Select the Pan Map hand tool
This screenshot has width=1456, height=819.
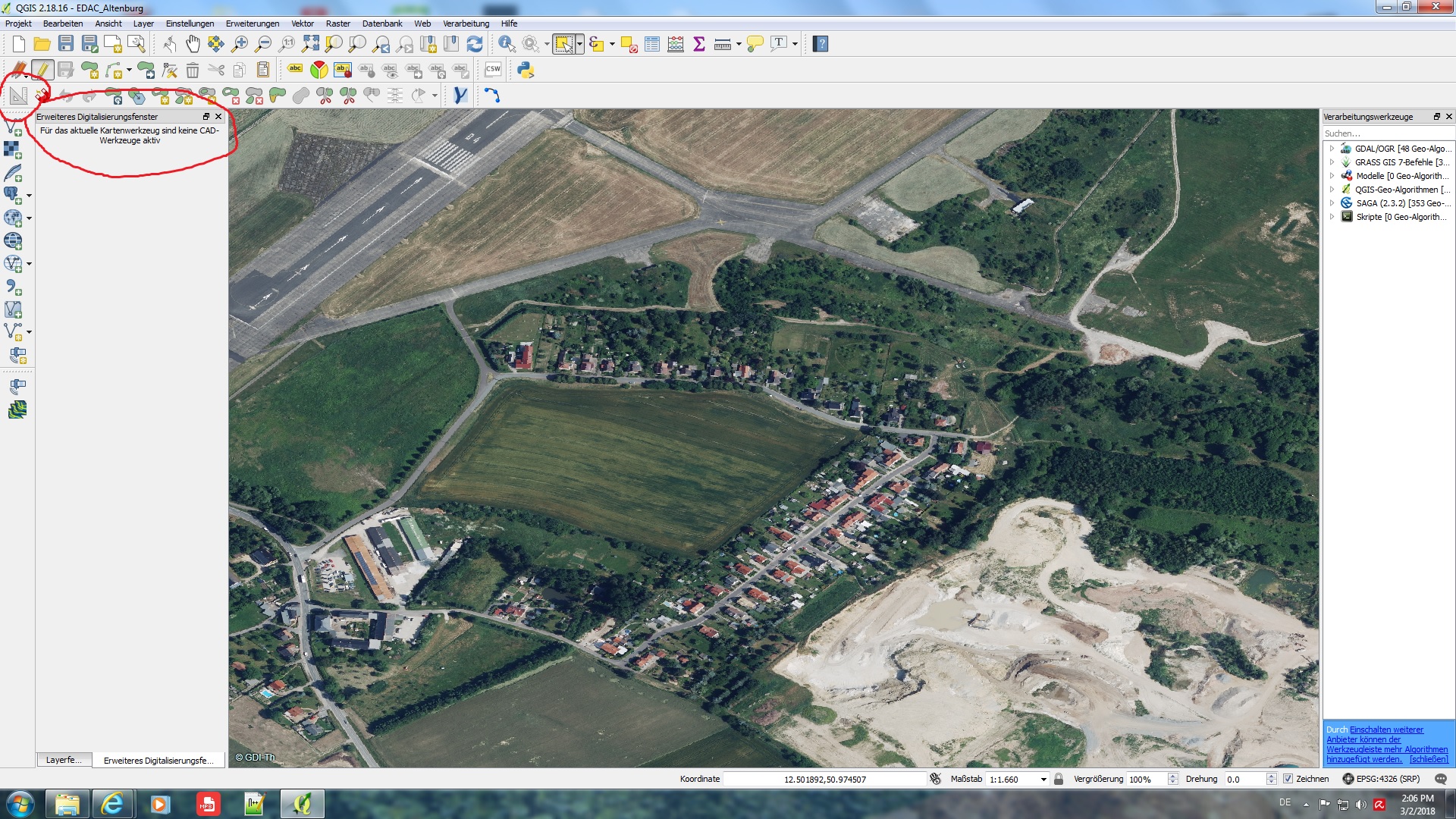193,44
